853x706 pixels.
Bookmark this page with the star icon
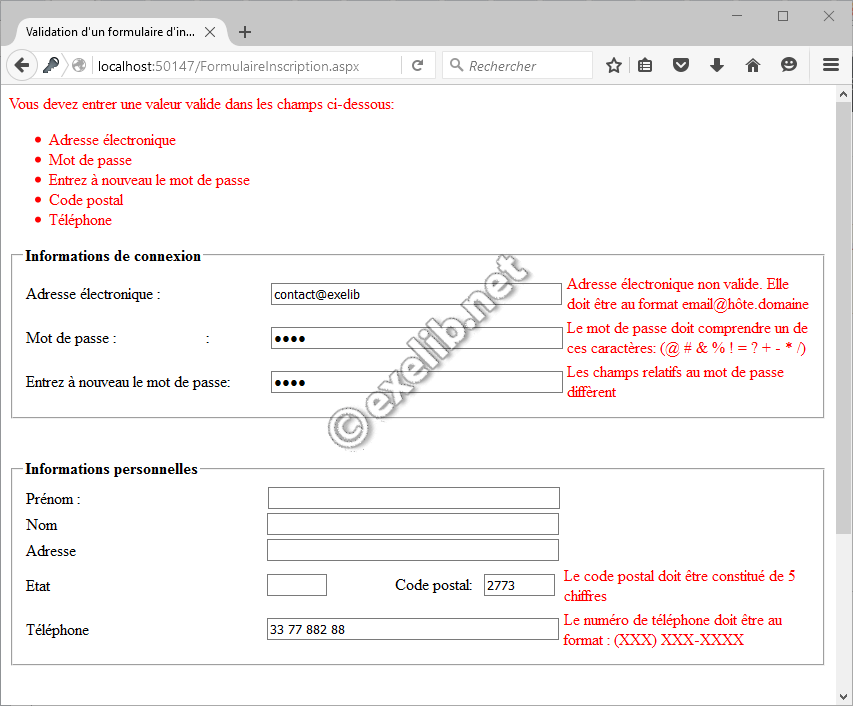[x=614, y=65]
